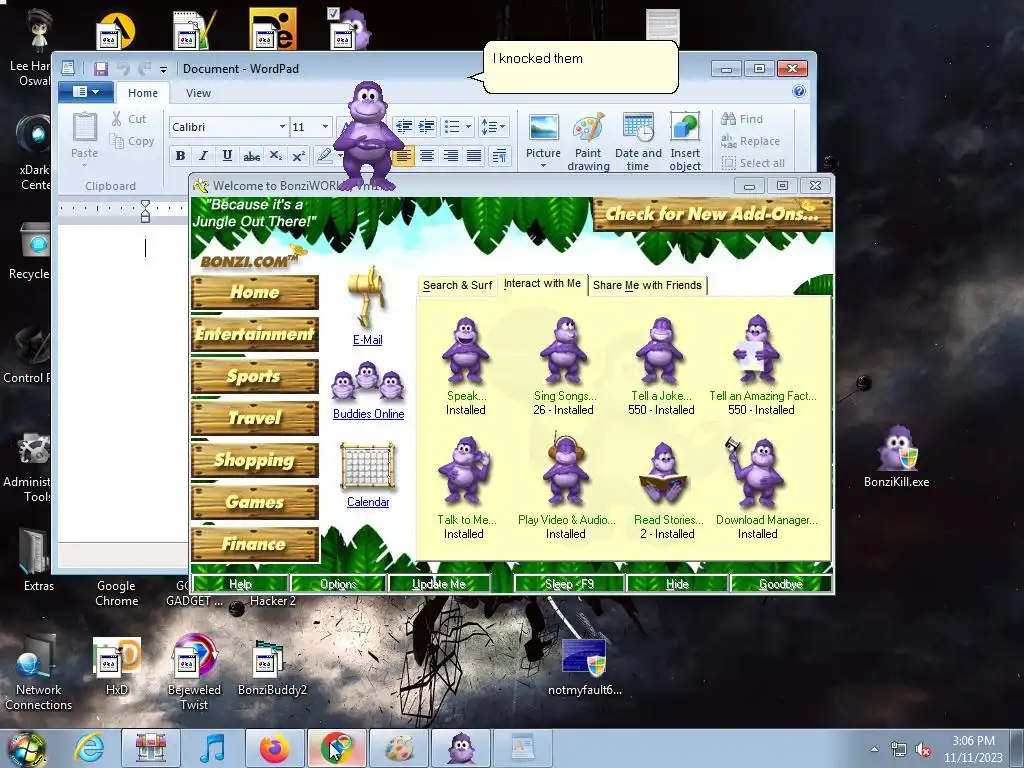The height and width of the screenshot is (768, 1024).
Task: Select the View ribbon tab in WordPad
Action: (x=198, y=93)
